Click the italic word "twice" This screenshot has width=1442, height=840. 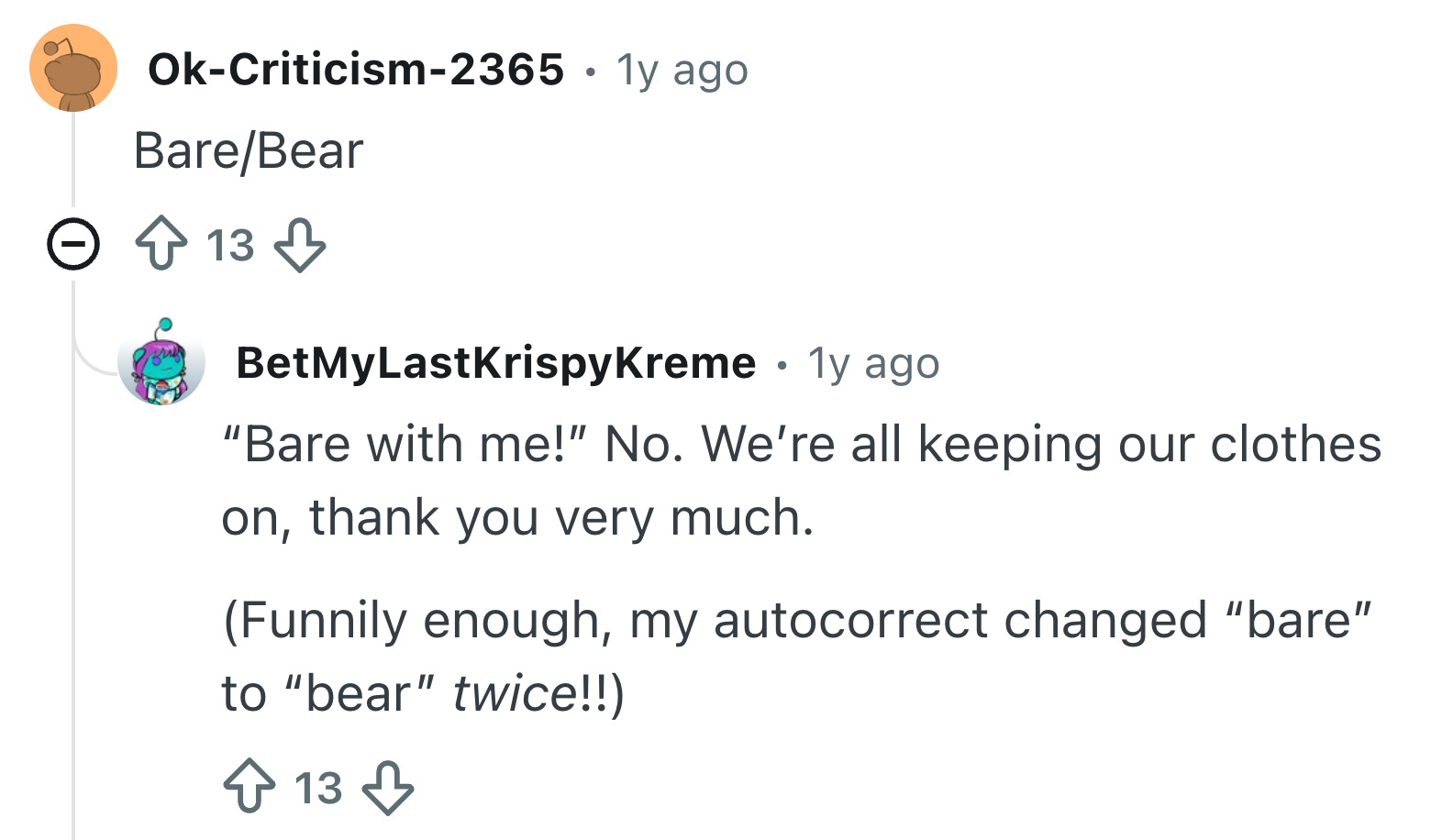(x=515, y=693)
